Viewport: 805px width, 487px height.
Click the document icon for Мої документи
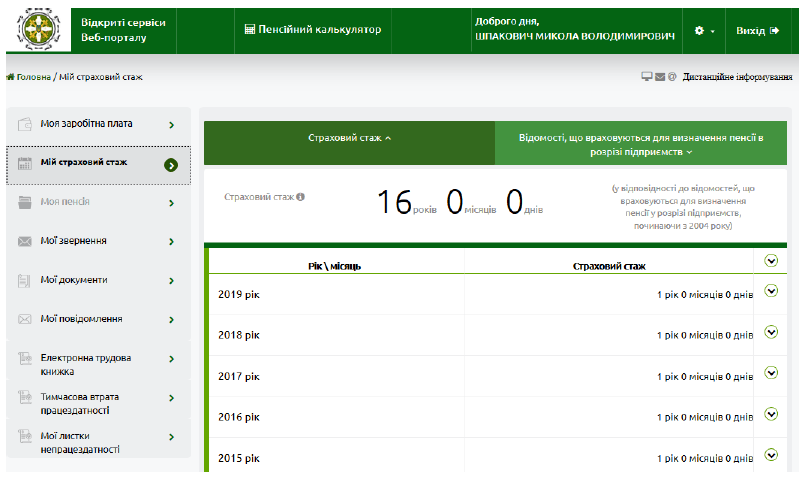(x=24, y=281)
